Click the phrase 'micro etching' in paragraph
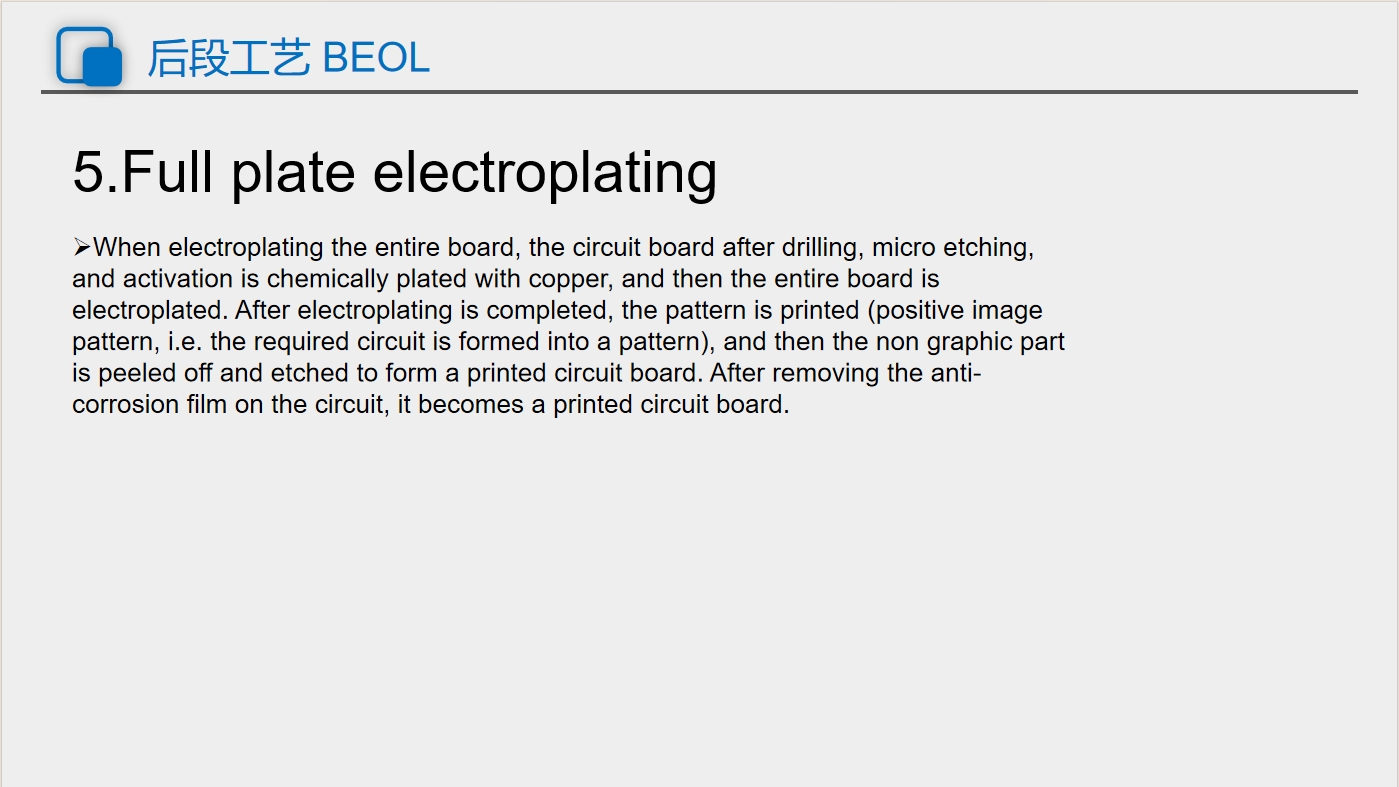Screen dimensions: 1399x787 953,247
